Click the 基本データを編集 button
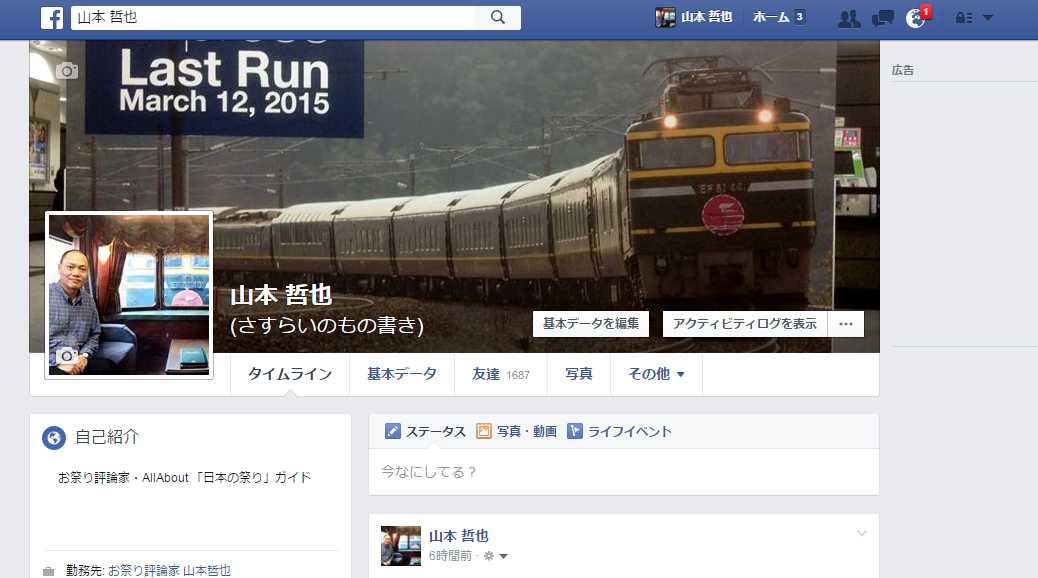The height and width of the screenshot is (578, 1038). click(590, 324)
